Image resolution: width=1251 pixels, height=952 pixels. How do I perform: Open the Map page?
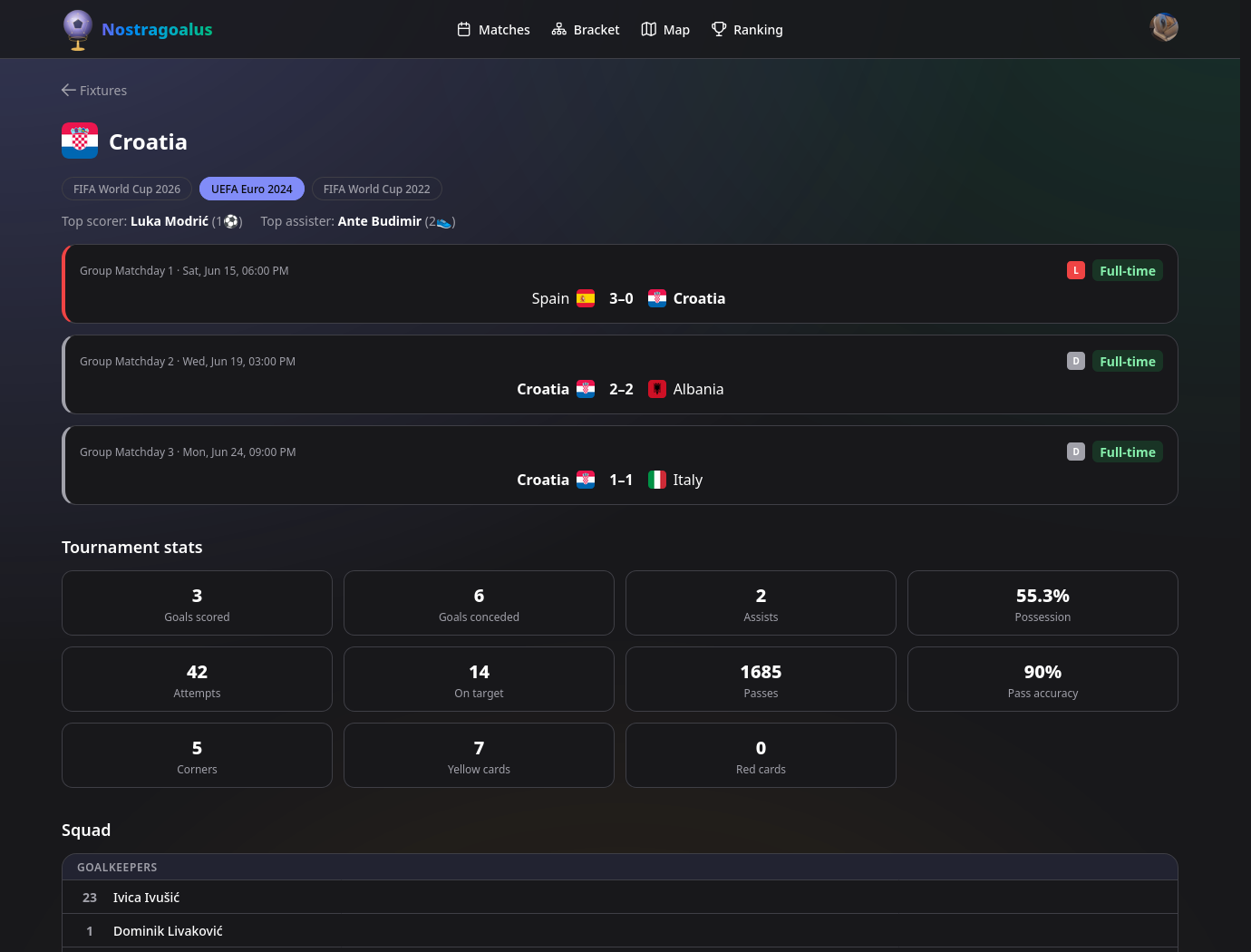point(665,30)
